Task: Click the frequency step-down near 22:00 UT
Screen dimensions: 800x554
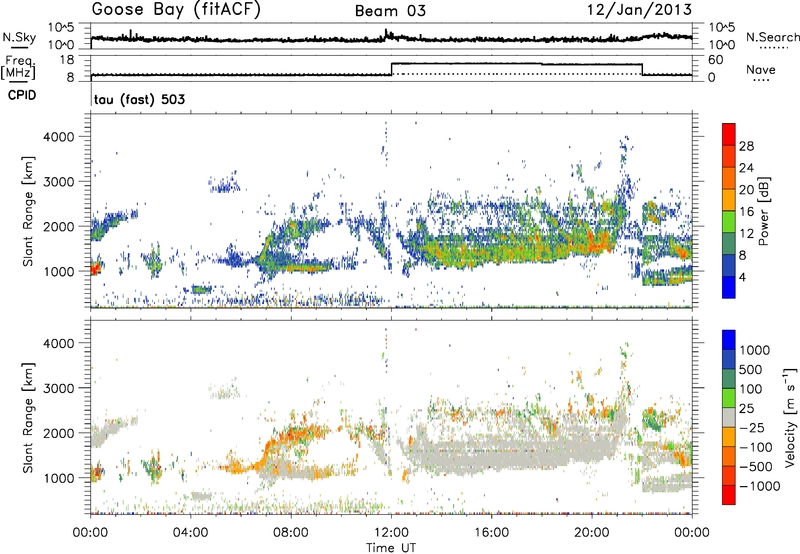Action: point(642,69)
